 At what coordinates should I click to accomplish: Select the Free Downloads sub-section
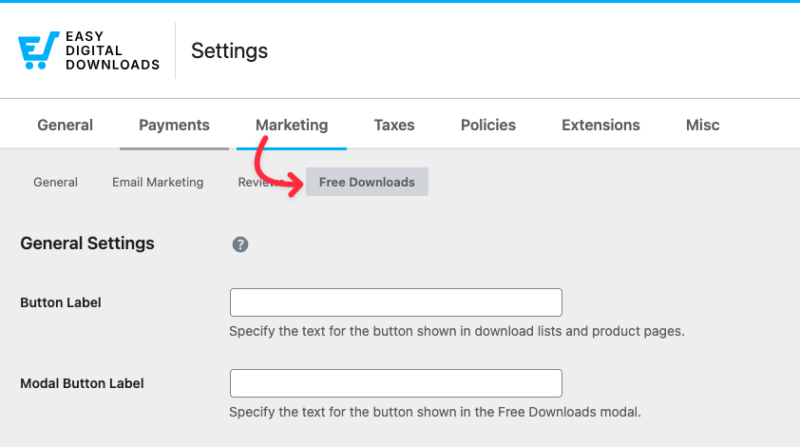[367, 182]
